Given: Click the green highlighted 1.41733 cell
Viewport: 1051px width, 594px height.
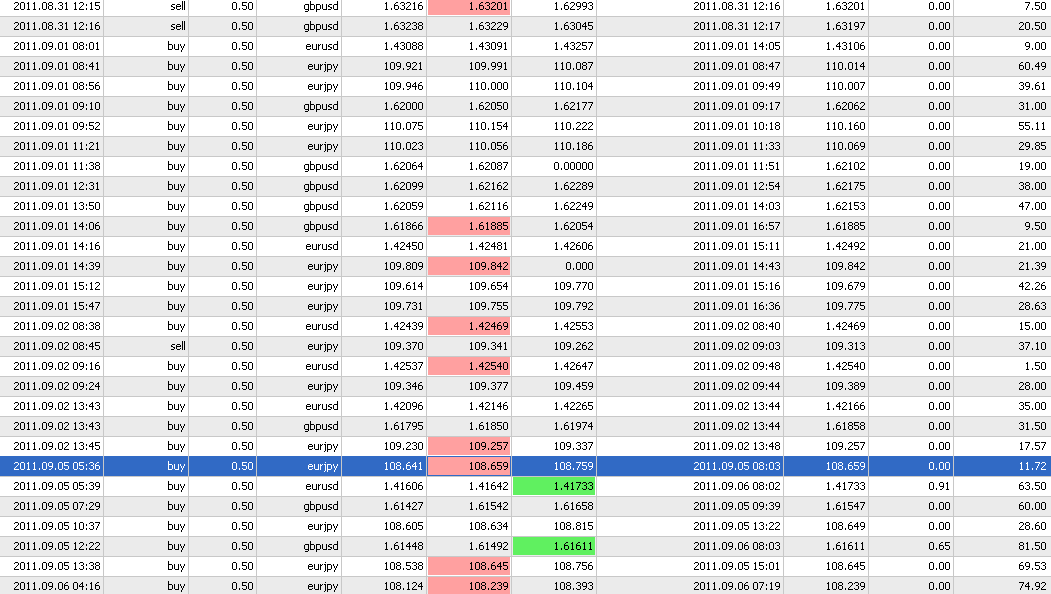Looking at the screenshot, I should coord(553,486).
